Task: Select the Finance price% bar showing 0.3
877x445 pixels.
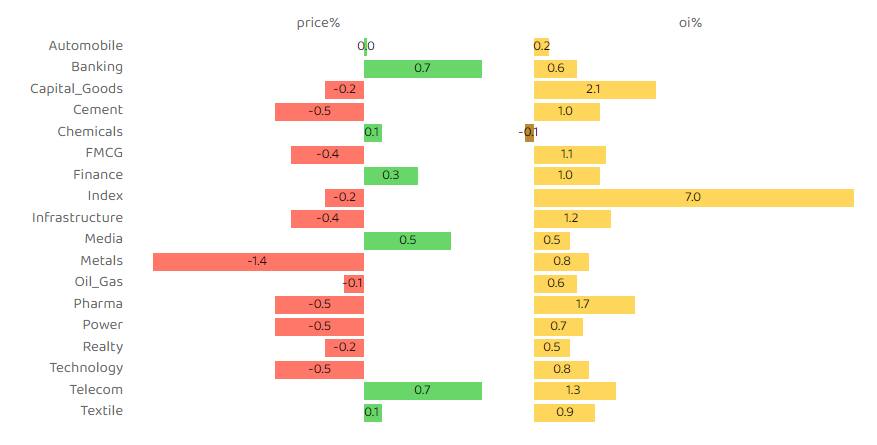Action: (x=390, y=175)
